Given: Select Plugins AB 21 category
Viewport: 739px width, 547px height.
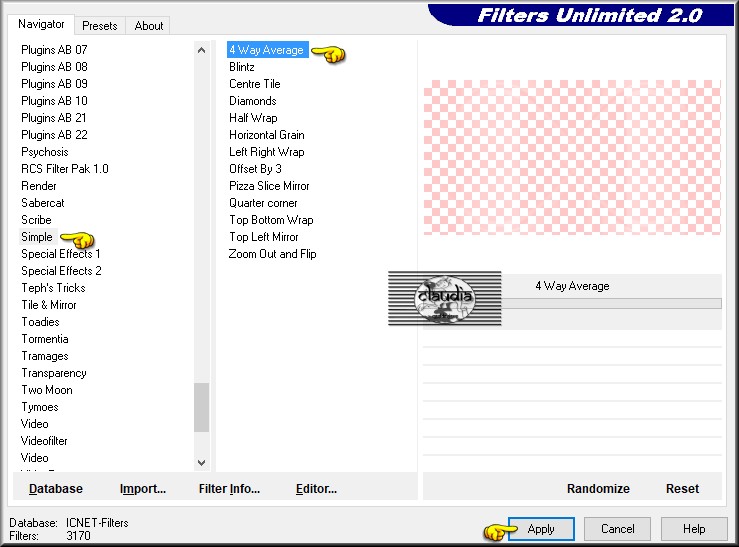Looking at the screenshot, I should tap(54, 118).
